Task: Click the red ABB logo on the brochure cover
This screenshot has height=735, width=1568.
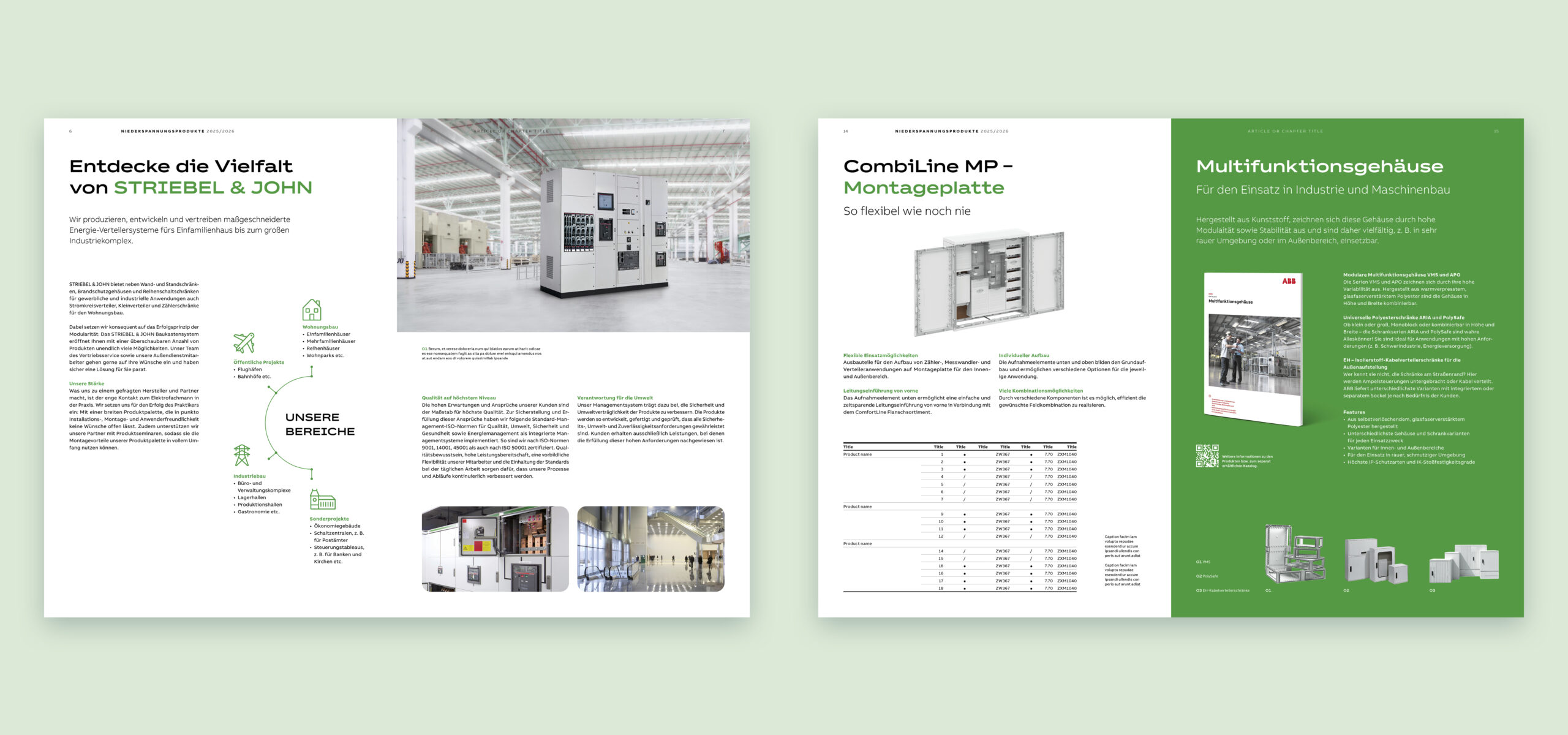Action: coord(1289,281)
